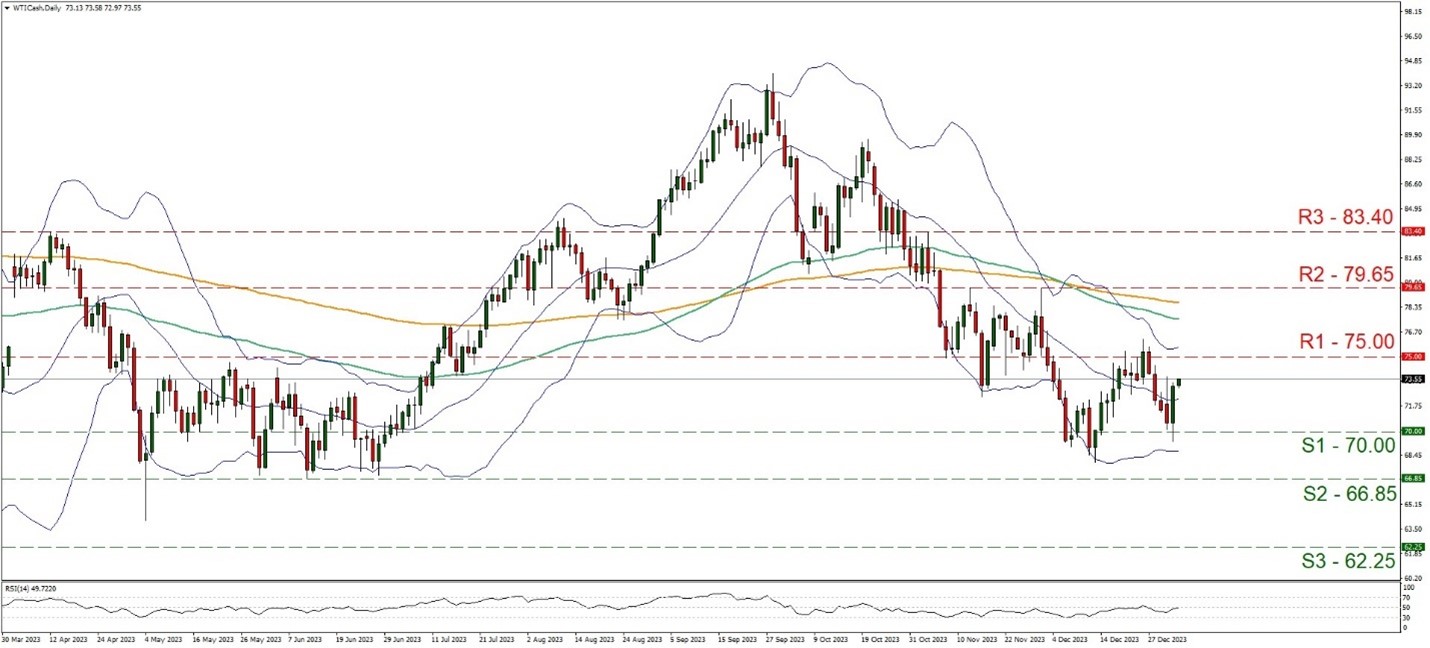Image resolution: width=1430 pixels, height=648 pixels.
Task: Click the red 75.00 price tag on axis
Action: pos(1412,356)
